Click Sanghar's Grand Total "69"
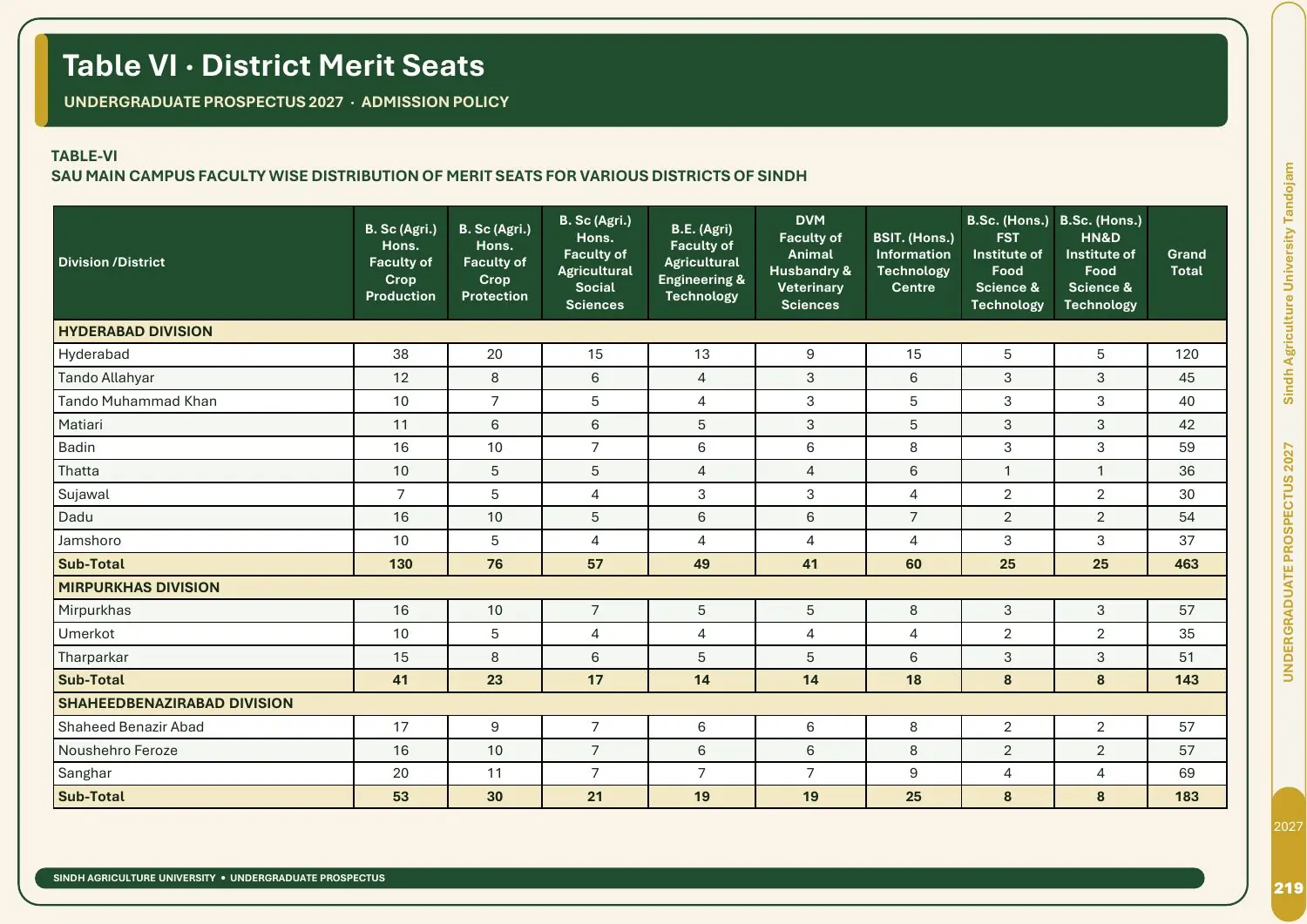The image size is (1307, 924). (1187, 773)
